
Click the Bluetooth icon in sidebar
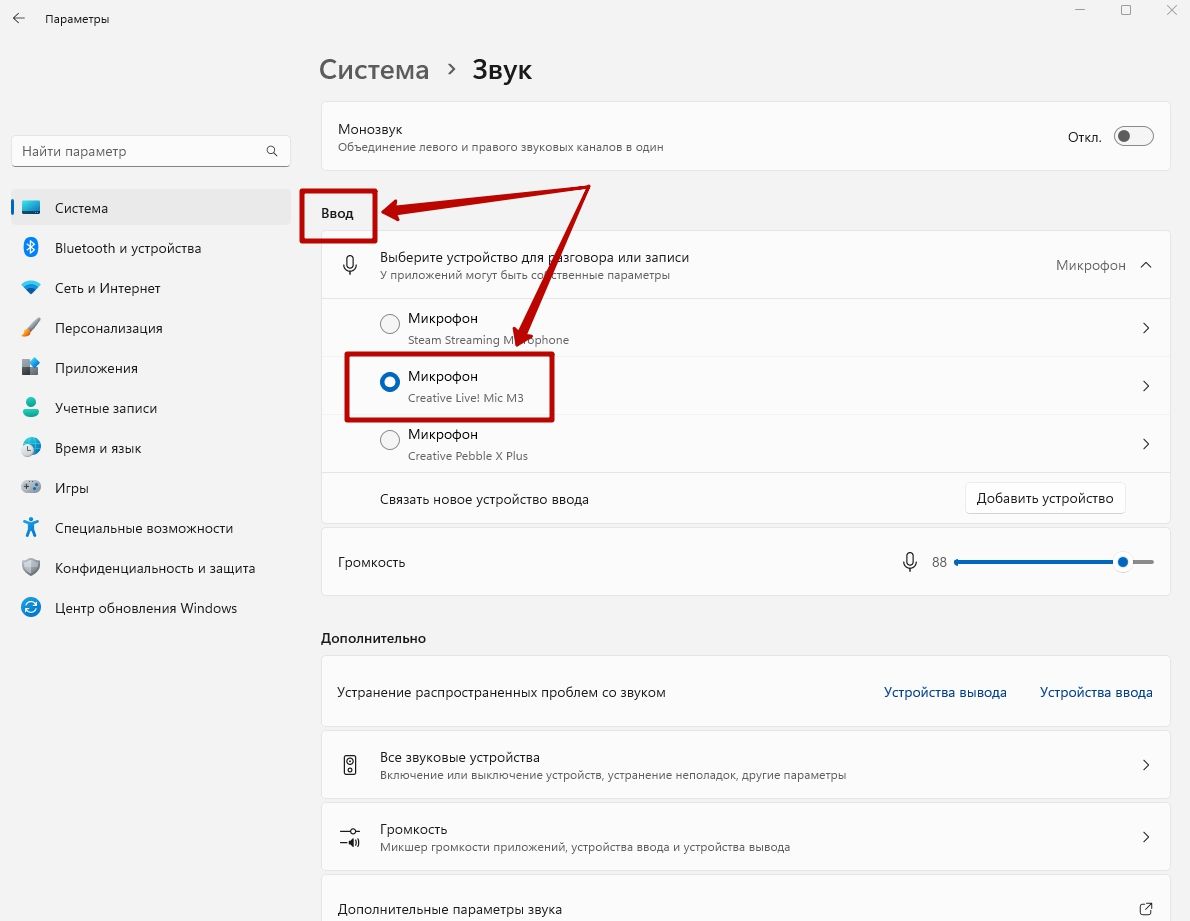click(31, 247)
